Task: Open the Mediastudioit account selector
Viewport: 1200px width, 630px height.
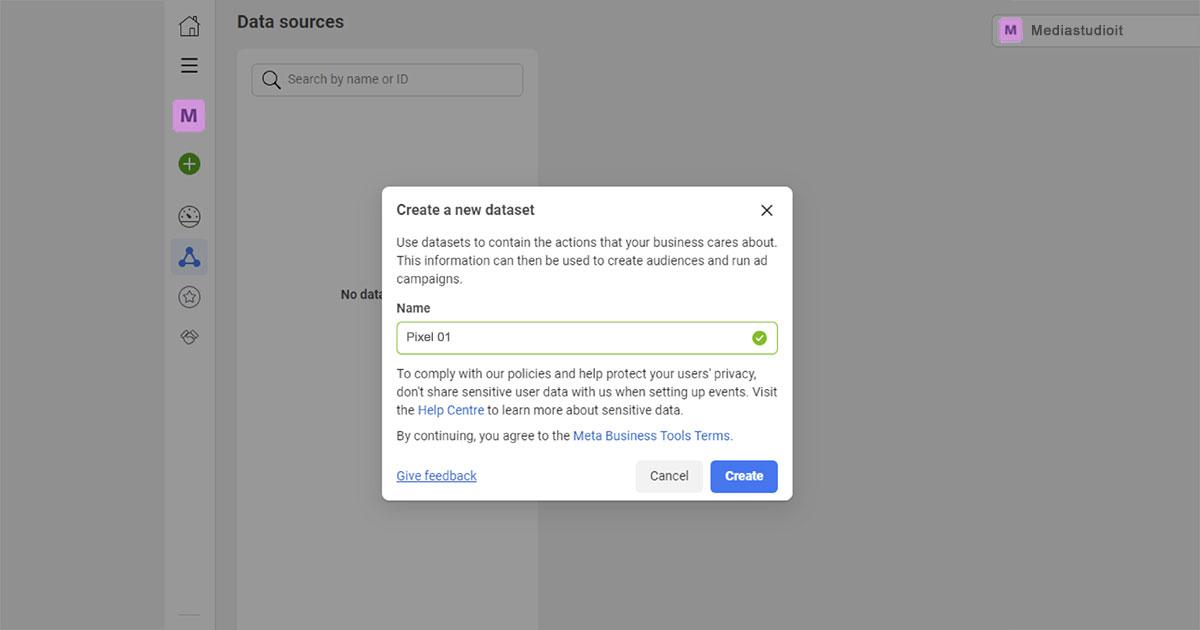Action: [x=1096, y=31]
